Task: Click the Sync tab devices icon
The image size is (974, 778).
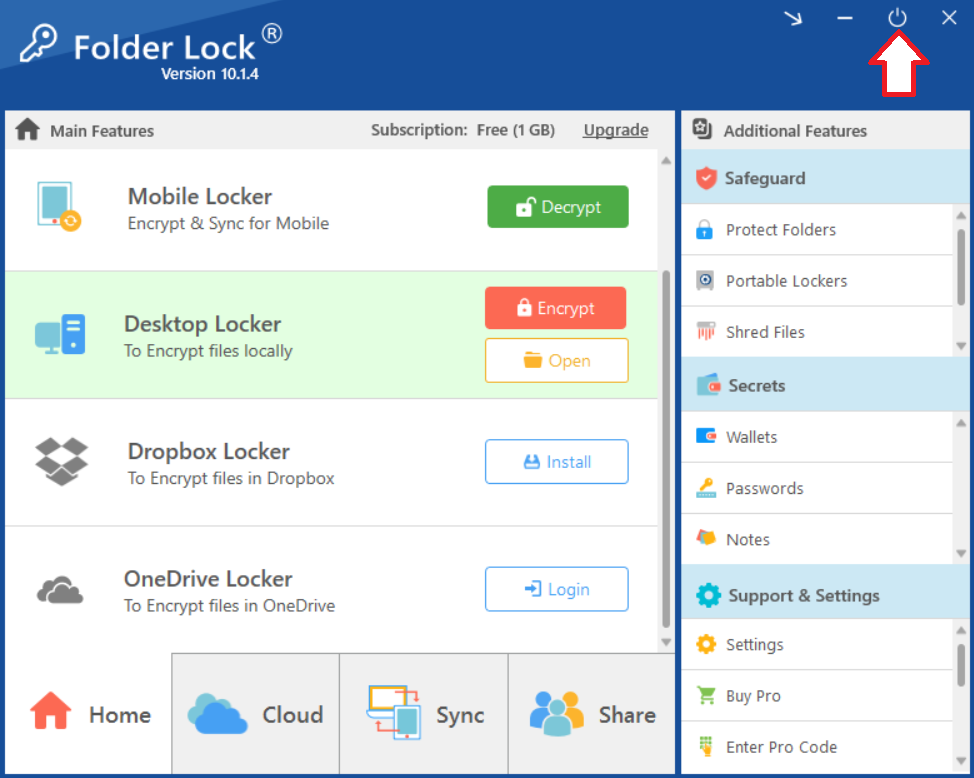Action: [394, 712]
